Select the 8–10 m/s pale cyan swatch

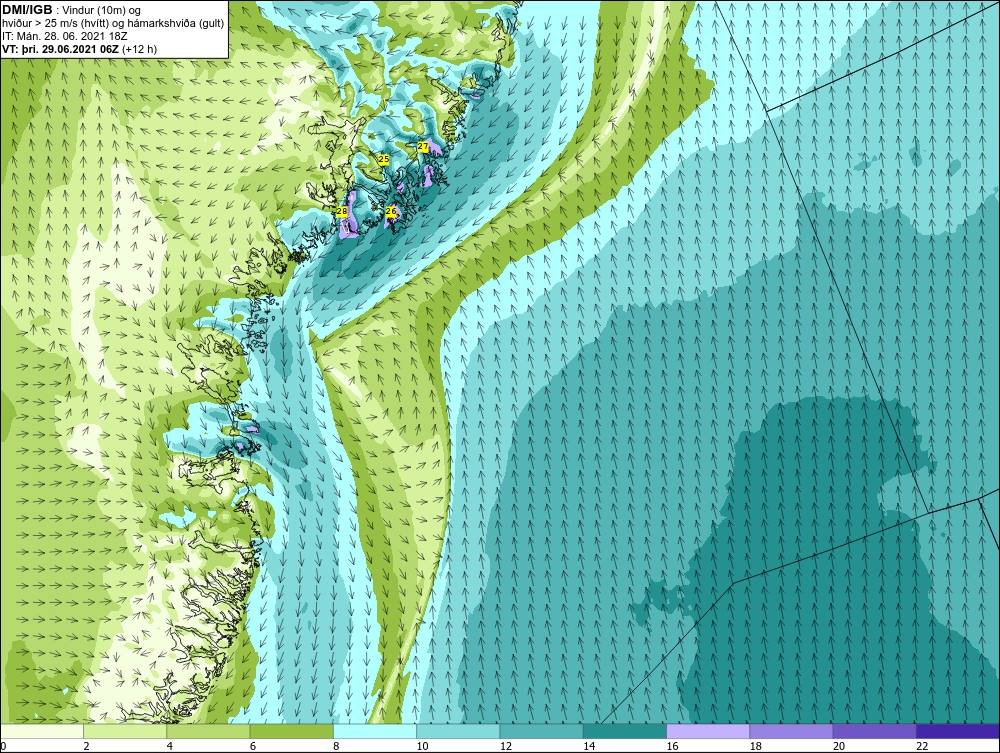(x=375, y=731)
